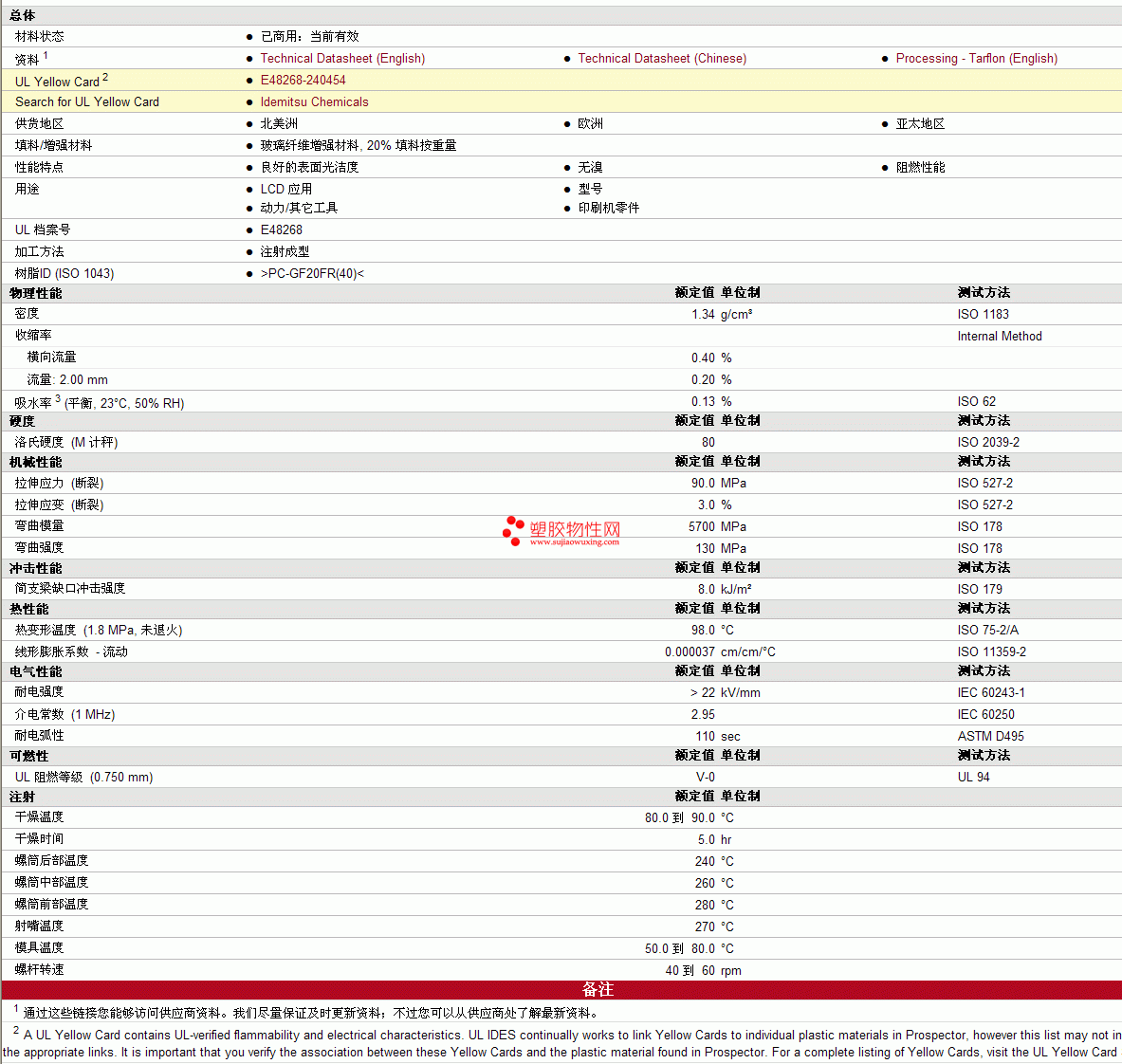Image resolution: width=1122 pixels, height=1064 pixels.
Task: Click the dielectric strength > 22 kV/mm
Action: coord(725,693)
